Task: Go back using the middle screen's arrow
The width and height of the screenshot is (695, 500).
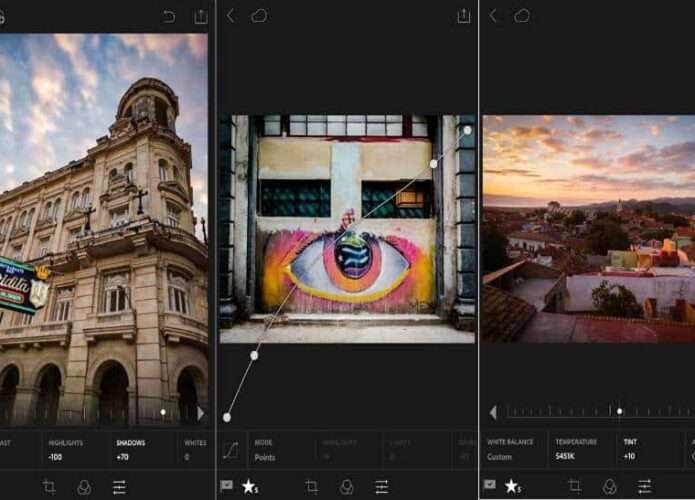Action: click(x=230, y=16)
